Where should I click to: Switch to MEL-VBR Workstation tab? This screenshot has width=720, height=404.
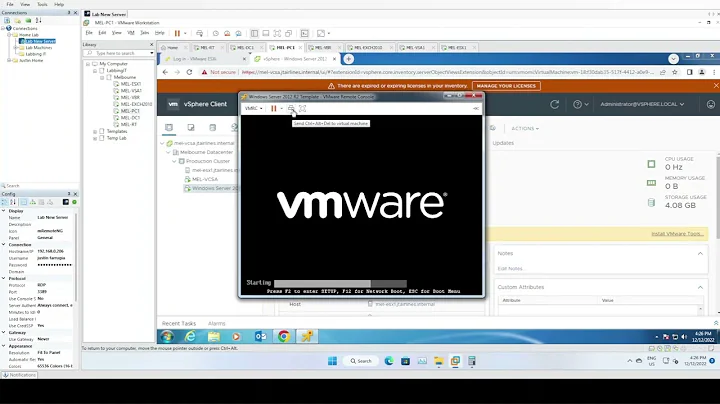point(323,47)
